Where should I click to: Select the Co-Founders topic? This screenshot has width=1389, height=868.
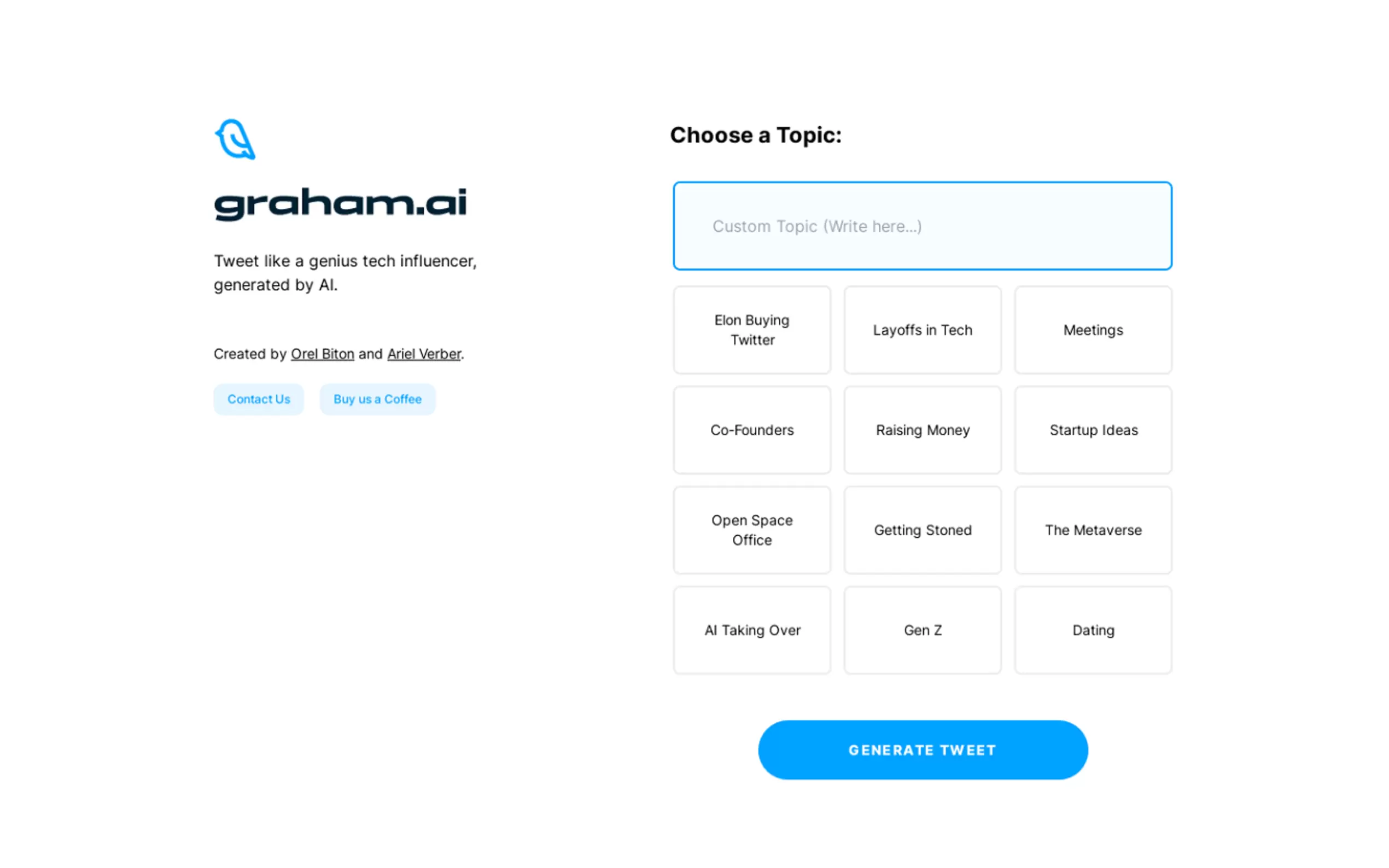pos(751,430)
